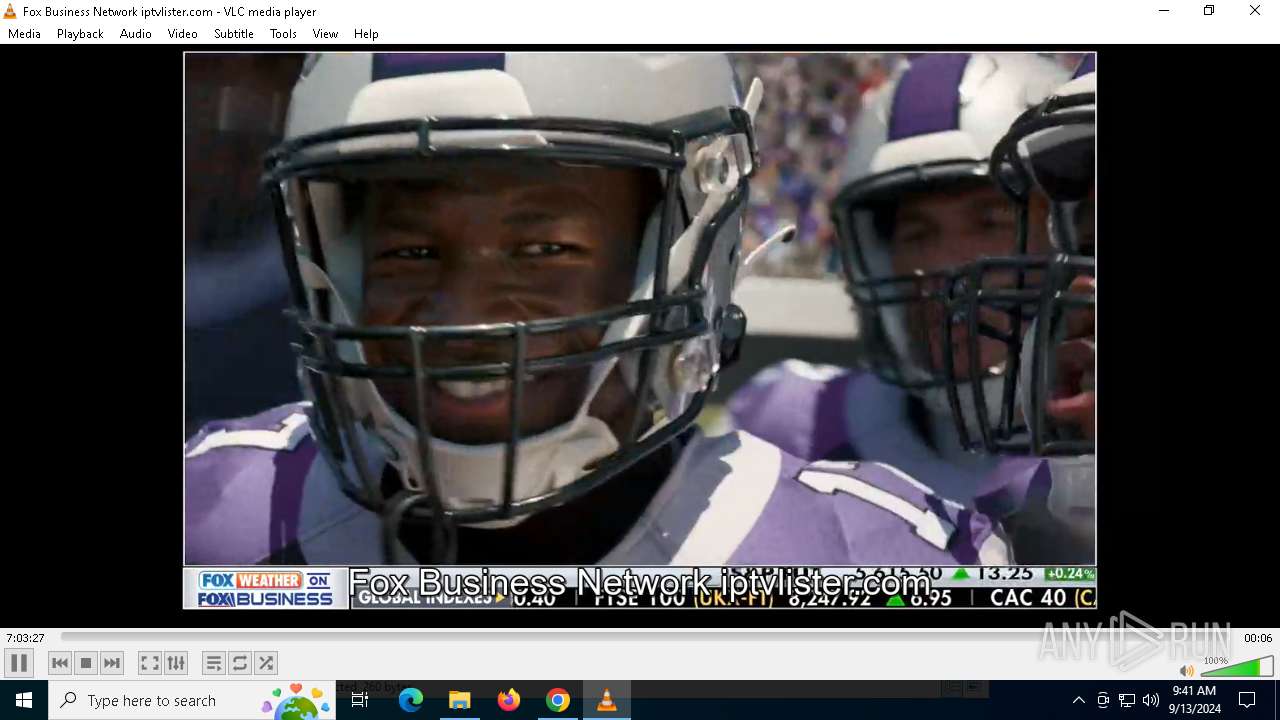Close the VLC media player window
This screenshot has width=1280, height=720.
(1255, 11)
